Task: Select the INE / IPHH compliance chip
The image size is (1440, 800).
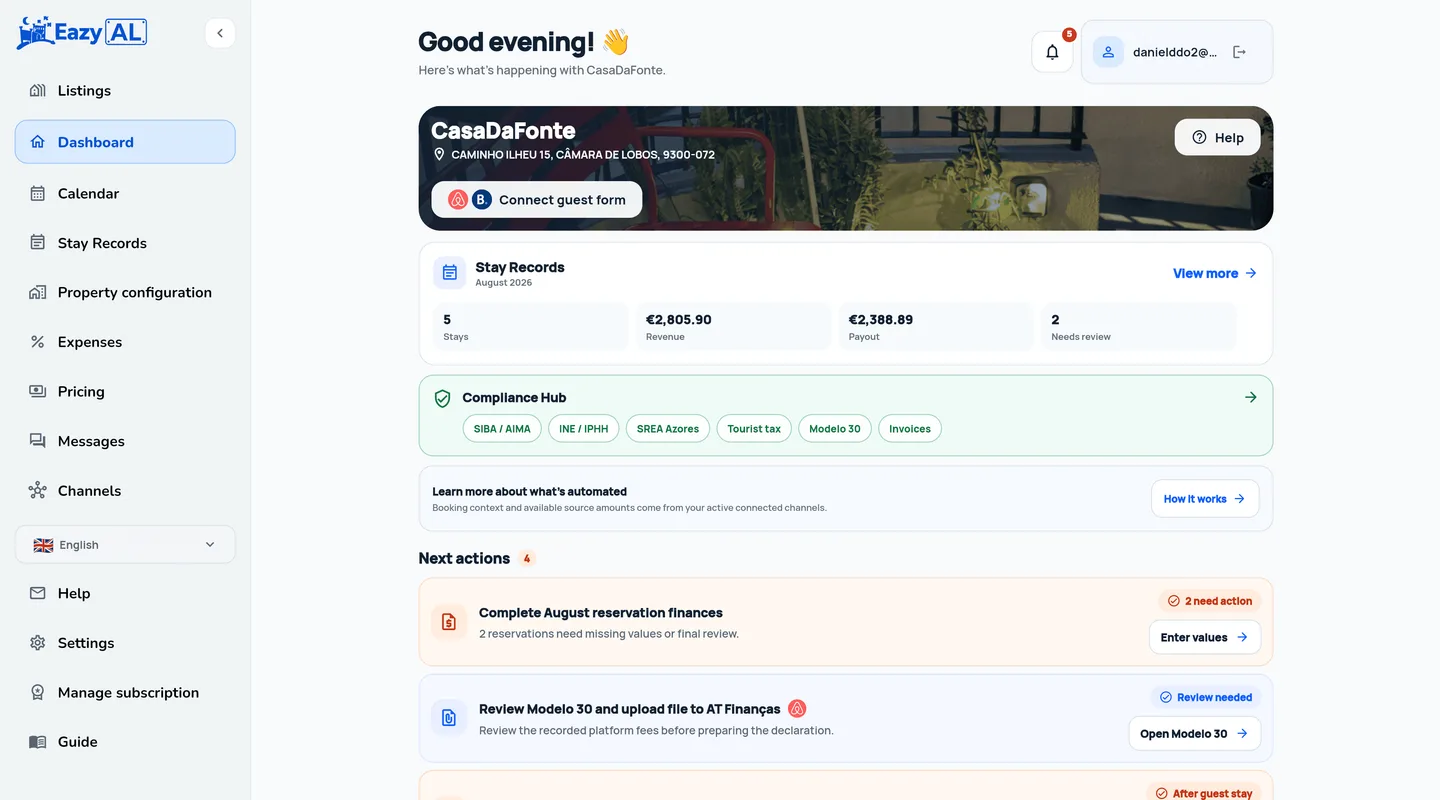Action: [584, 429]
